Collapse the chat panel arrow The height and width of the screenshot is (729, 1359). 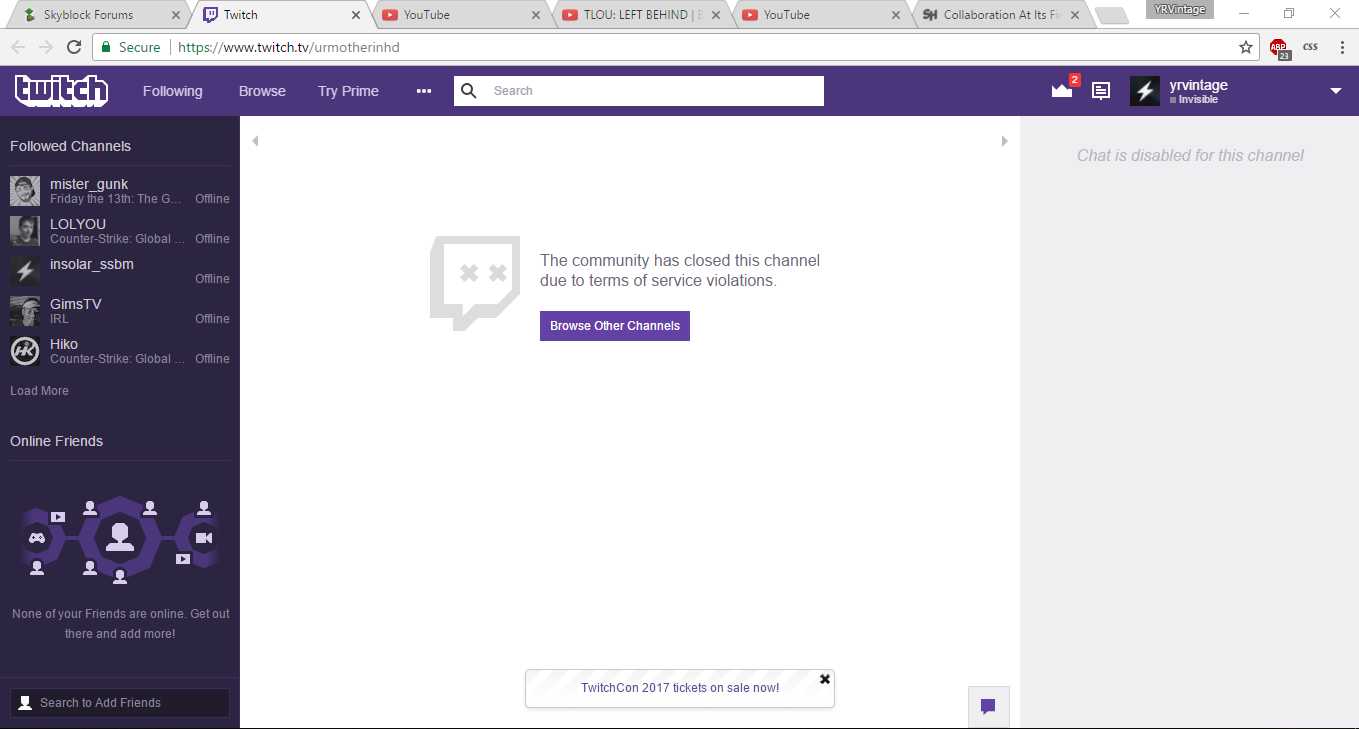click(1005, 141)
